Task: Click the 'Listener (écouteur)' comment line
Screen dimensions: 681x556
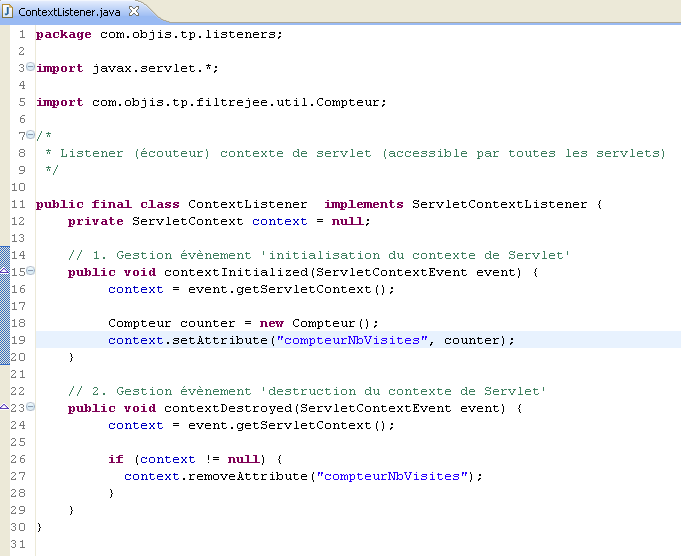Action: click(x=355, y=153)
